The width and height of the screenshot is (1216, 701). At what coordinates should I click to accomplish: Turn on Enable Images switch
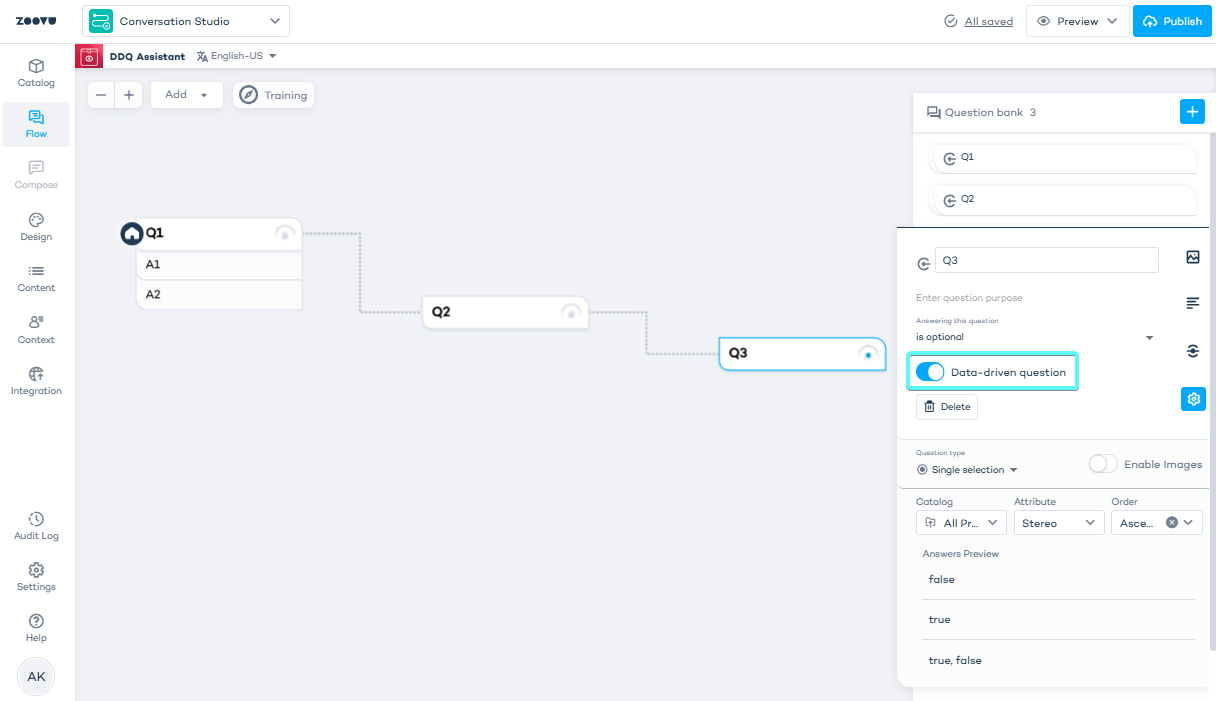[1103, 464]
